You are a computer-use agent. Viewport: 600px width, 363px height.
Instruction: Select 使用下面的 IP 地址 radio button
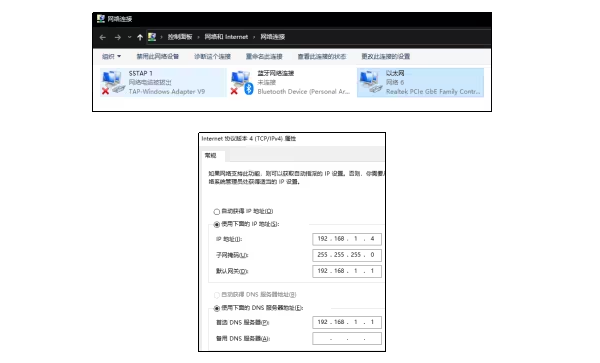click(217, 225)
